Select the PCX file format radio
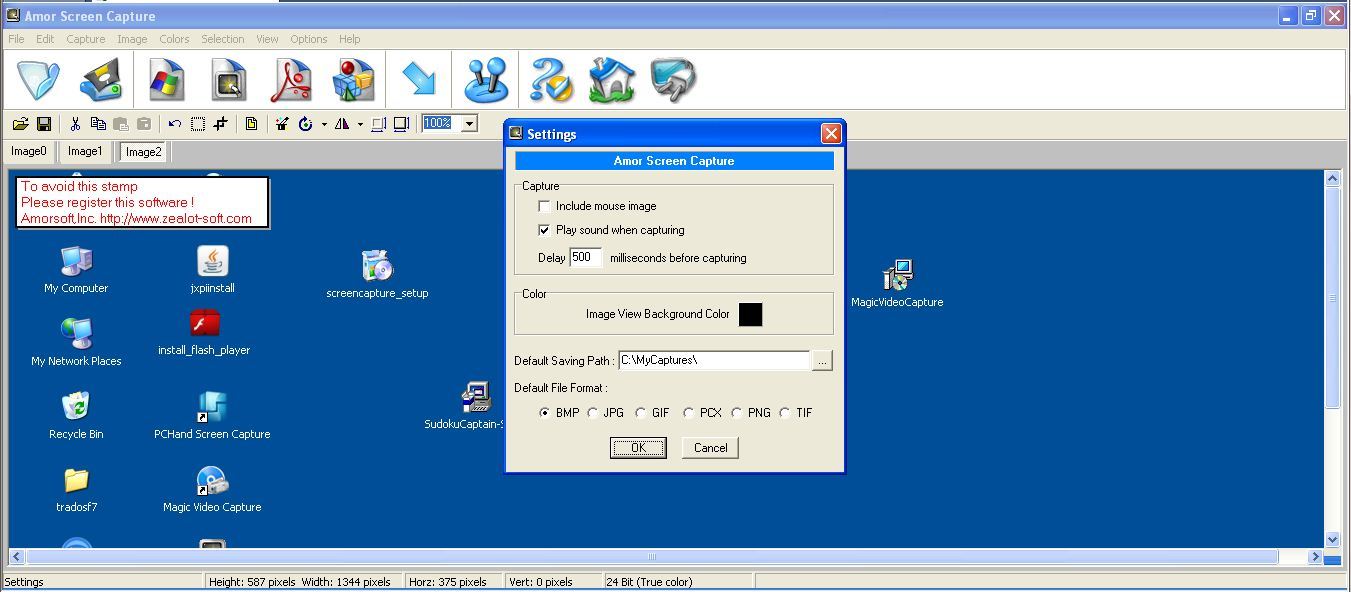This screenshot has width=1351, height=592. coord(688,413)
